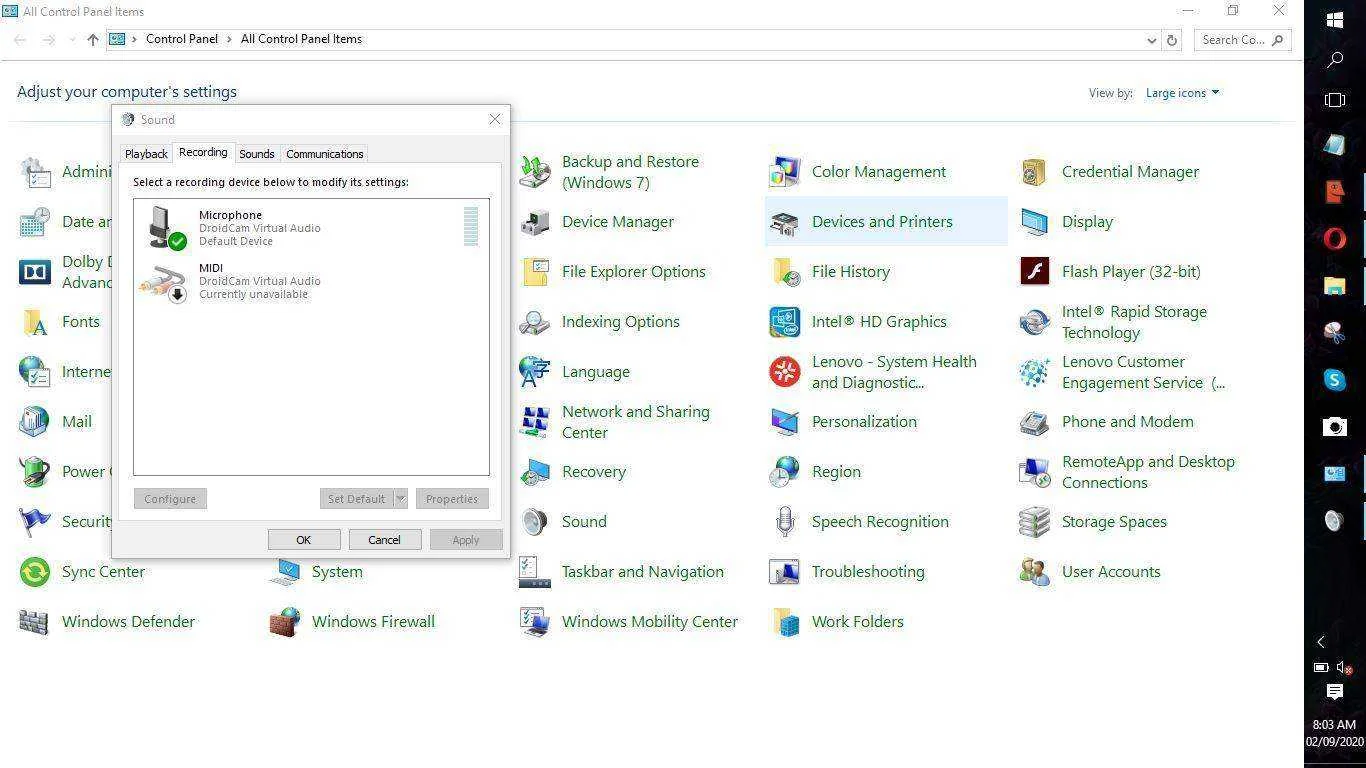1366x768 pixels.
Task: Open File Explorer from the taskbar
Action: click(x=1334, y=286)
